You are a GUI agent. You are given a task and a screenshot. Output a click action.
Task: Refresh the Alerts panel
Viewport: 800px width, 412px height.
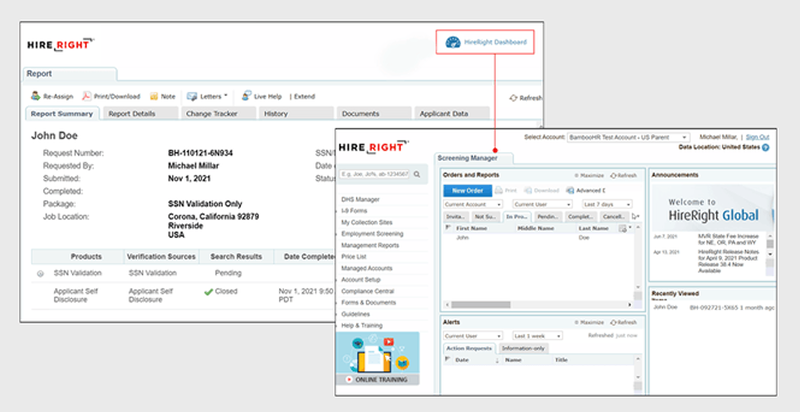click(x=623, y=323)
